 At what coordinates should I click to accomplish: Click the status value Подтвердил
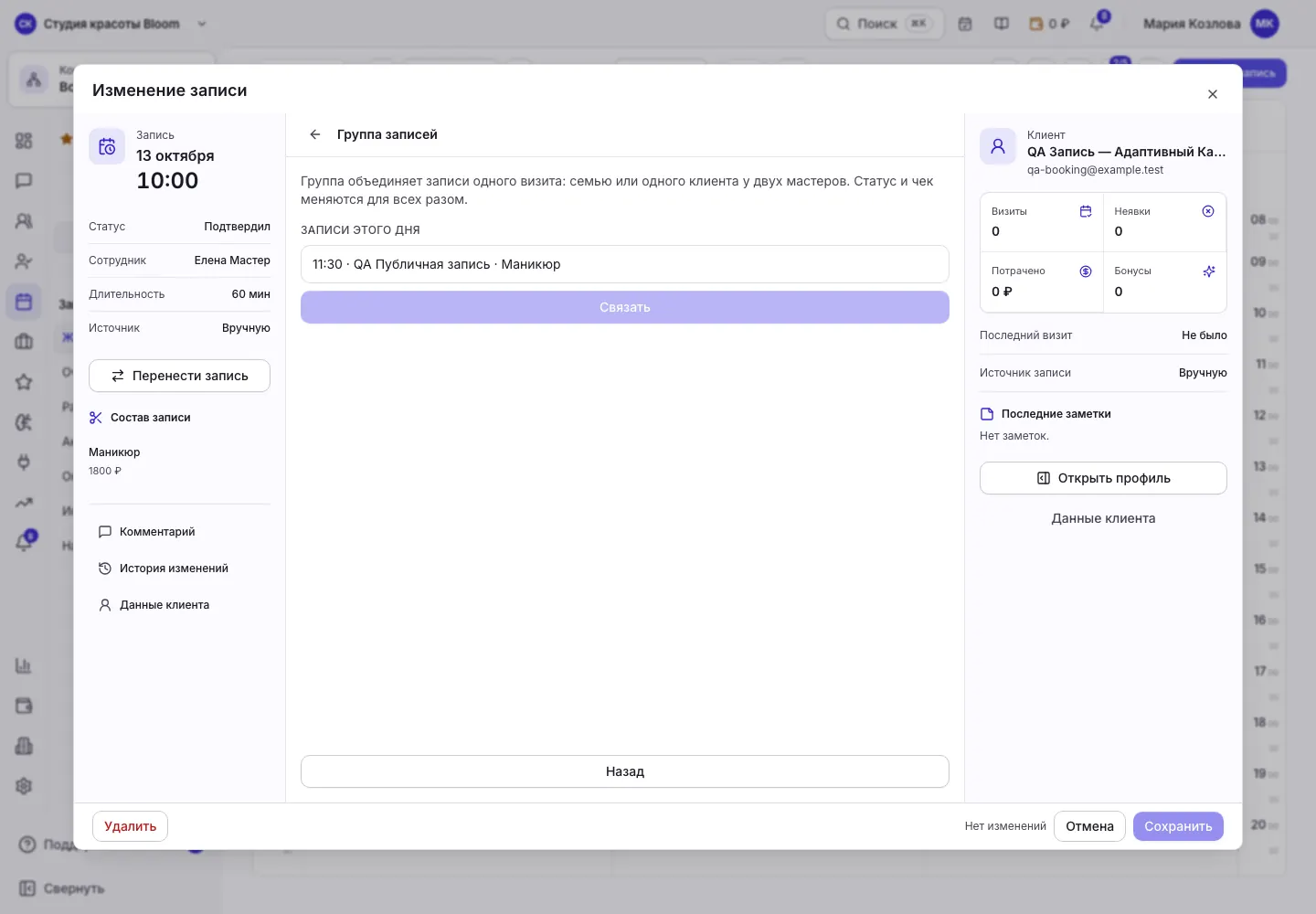(x=237, y=227)
